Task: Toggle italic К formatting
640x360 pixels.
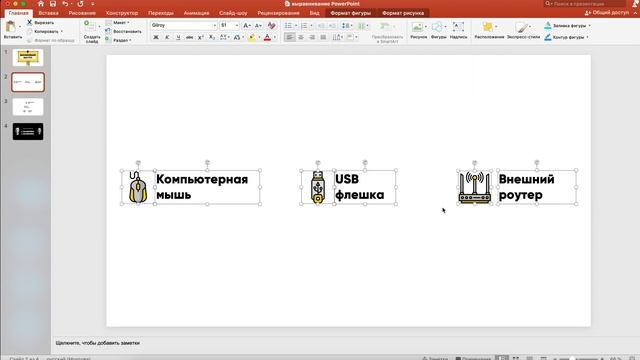Action: pyautogui.click(x=167, y=37)
